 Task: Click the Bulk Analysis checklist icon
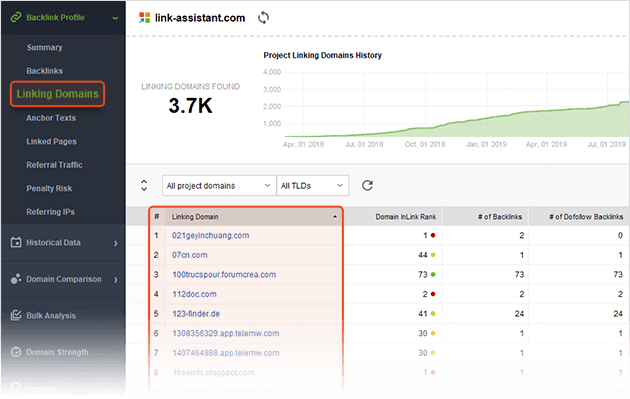[x=16, y=315]
